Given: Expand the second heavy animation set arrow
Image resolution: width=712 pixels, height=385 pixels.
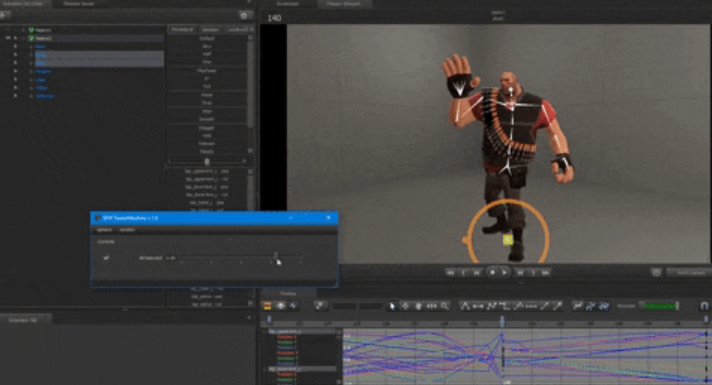Looking at the screenshot, I should (15, 38).
